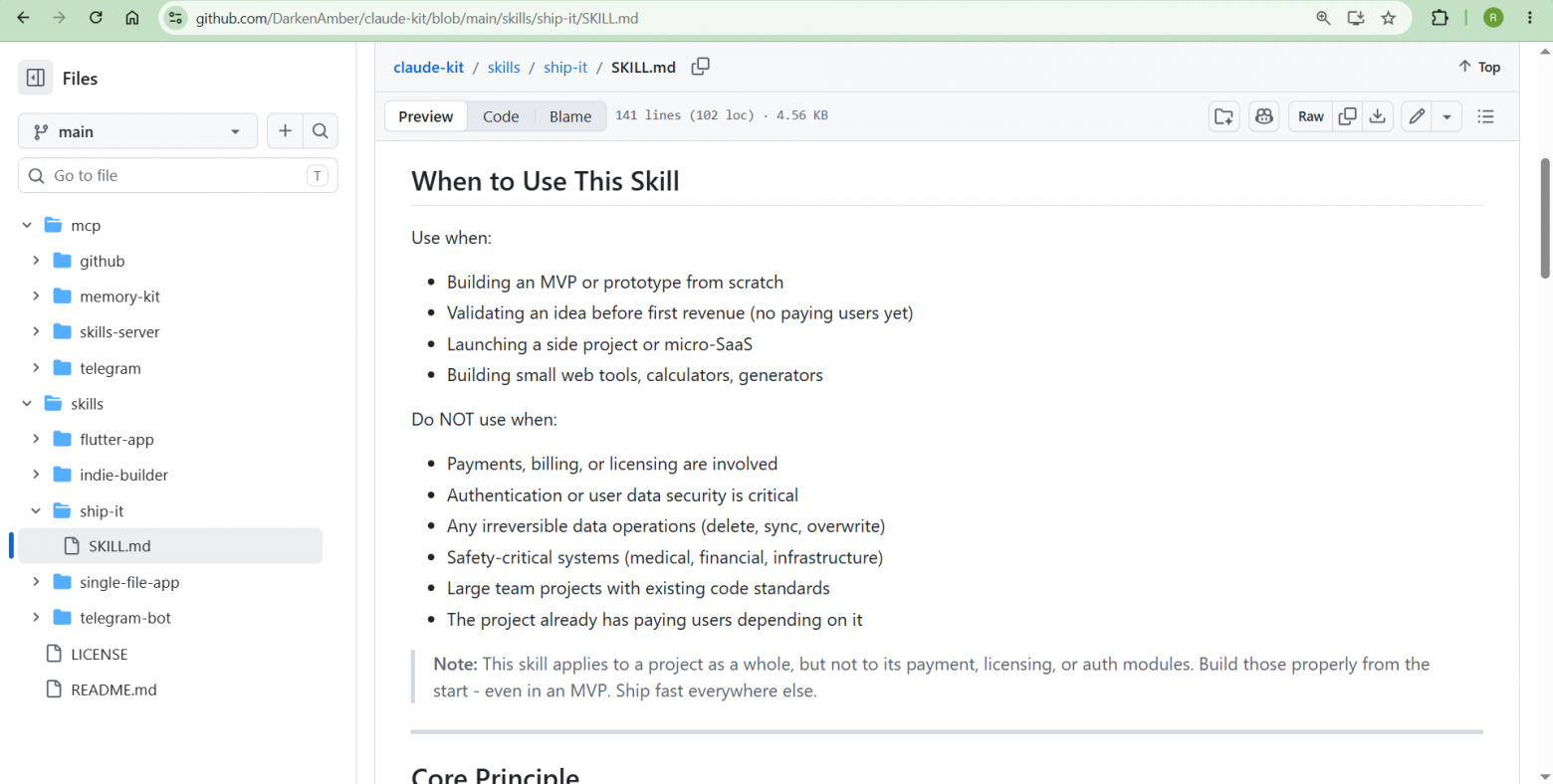Open Copilot chat icon for this file
1553x784 pixels.
[1264, 116]
